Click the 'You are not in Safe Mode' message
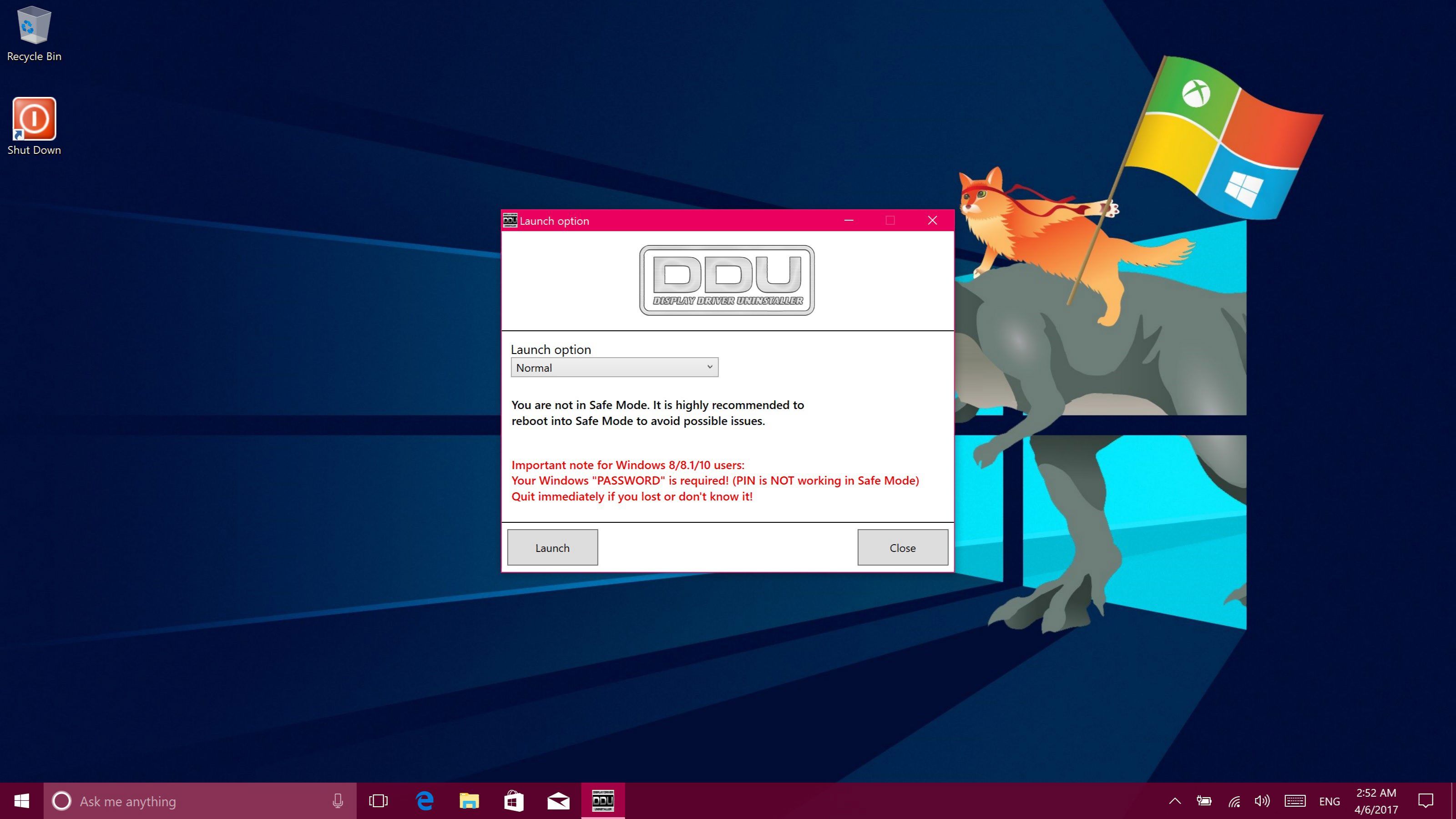 click(657, 413)
